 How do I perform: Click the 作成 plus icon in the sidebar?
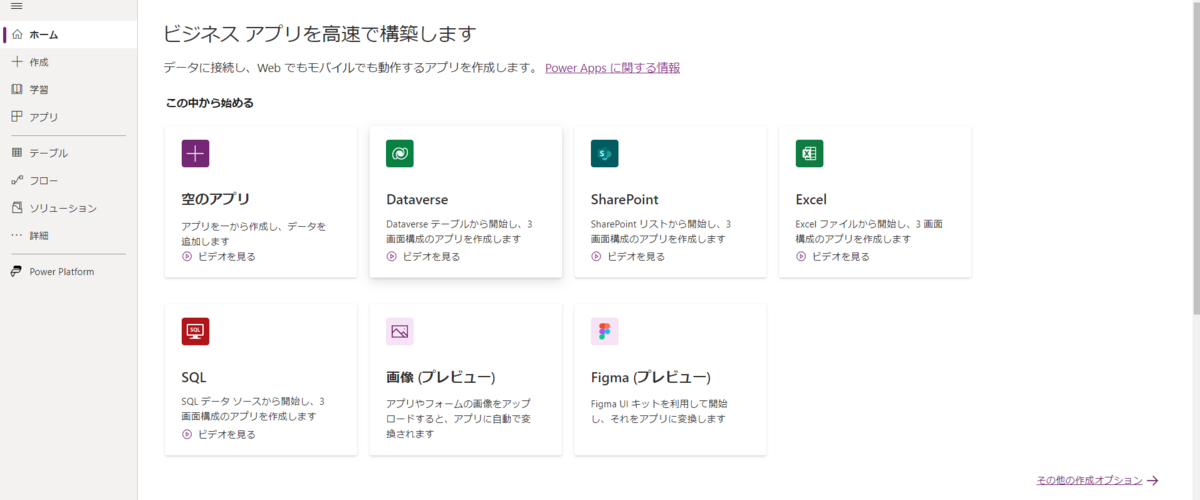[x=17, y=61]
